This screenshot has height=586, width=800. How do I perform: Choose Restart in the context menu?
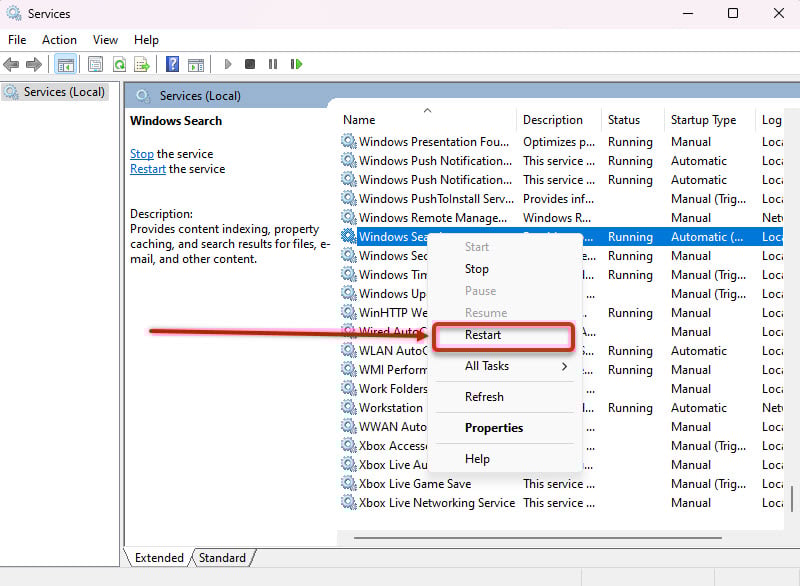504,335
